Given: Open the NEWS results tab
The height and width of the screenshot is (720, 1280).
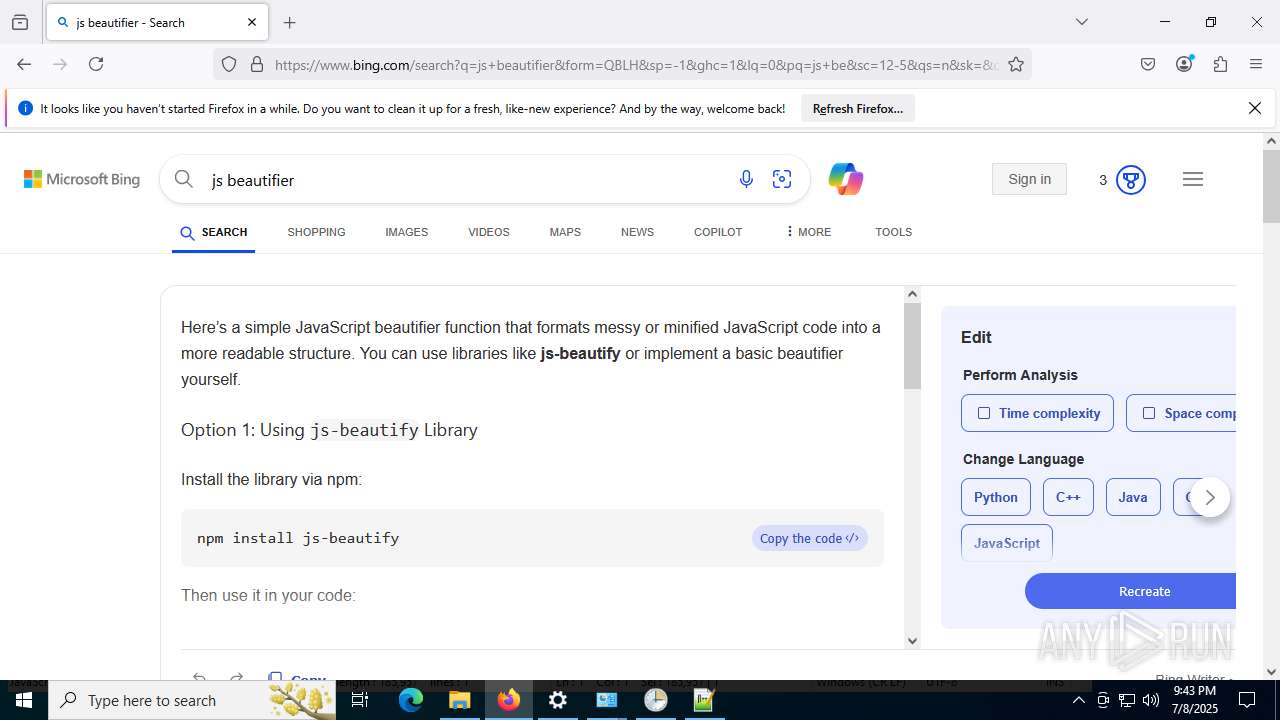Looking at the screenshot, I should pos(637,232).
